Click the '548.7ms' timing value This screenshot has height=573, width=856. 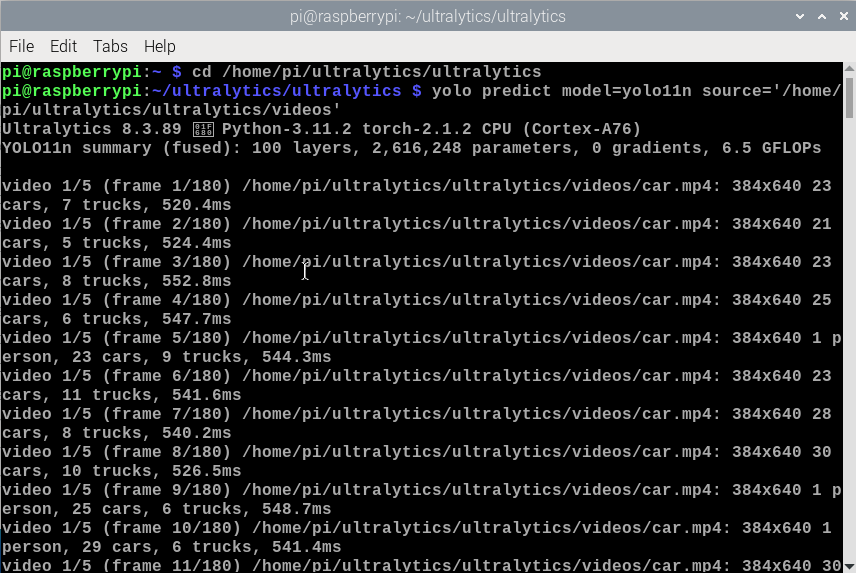click(x=296, y=509)
